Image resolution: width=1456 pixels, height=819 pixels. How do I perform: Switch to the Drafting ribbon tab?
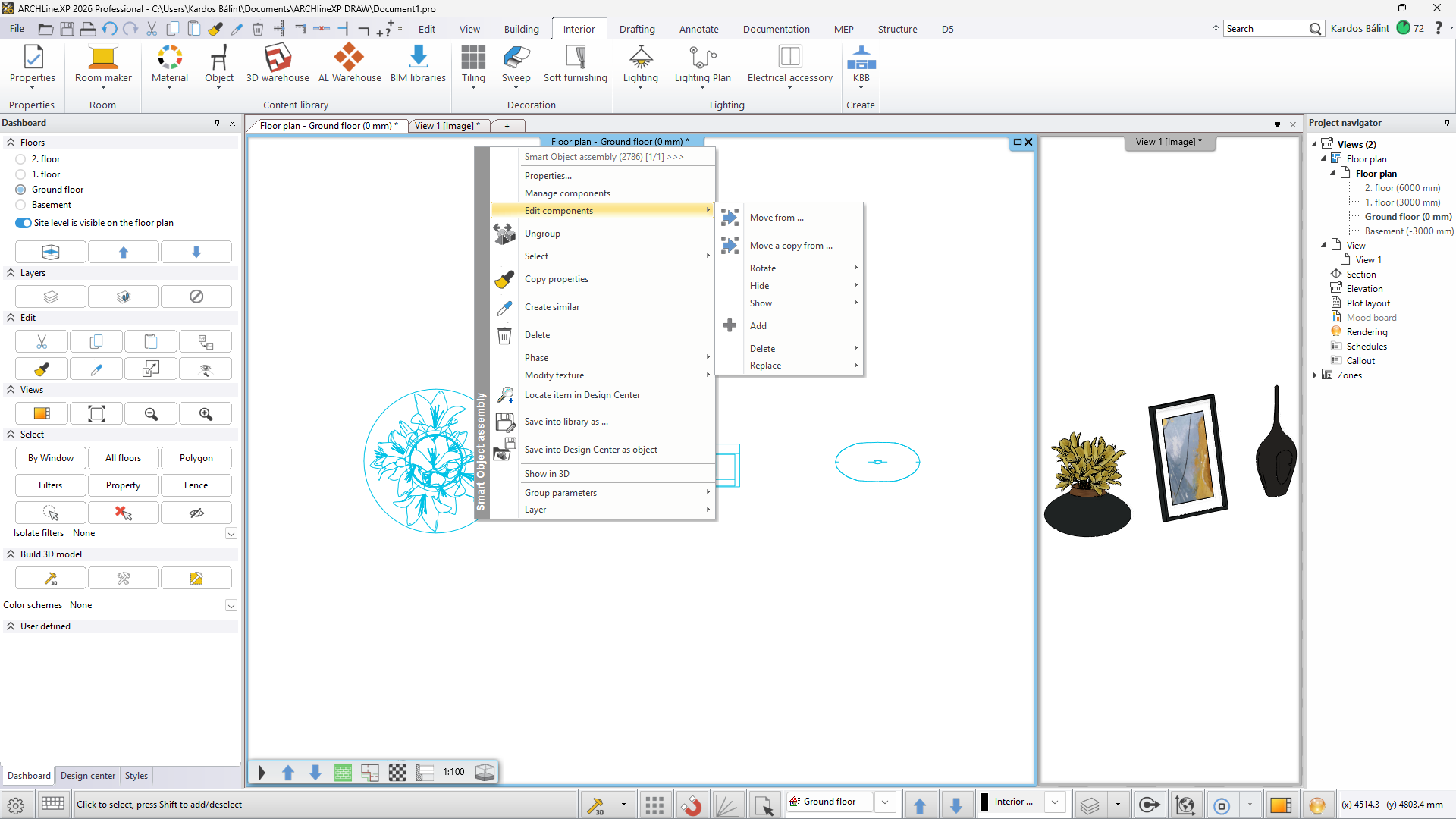click(637, 29)
